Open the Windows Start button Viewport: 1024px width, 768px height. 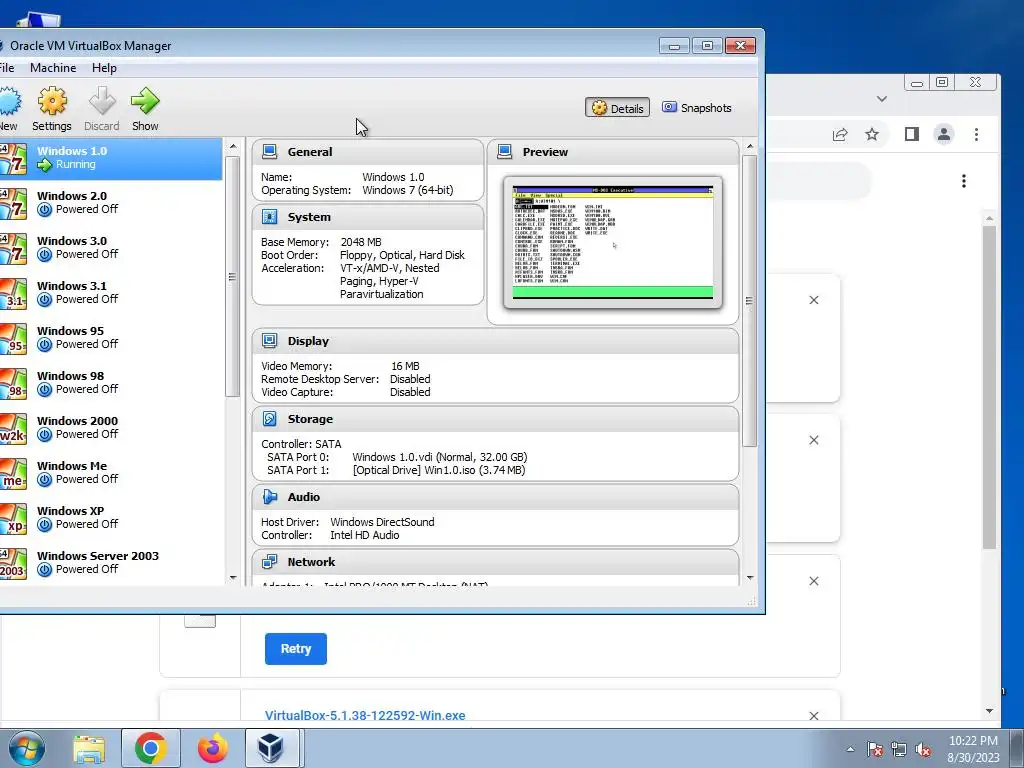pyautogui.click(x=27, y=748)
